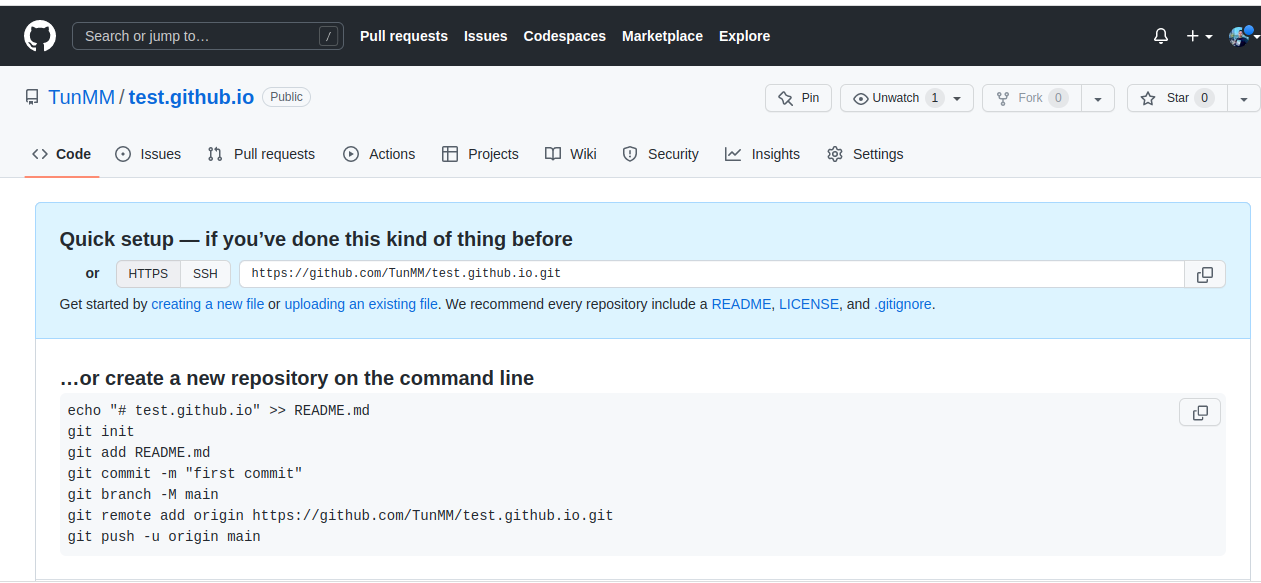1261x583 pixels.
Task: Copy the repository URL to clipboard
Action: coord(1205,274)
